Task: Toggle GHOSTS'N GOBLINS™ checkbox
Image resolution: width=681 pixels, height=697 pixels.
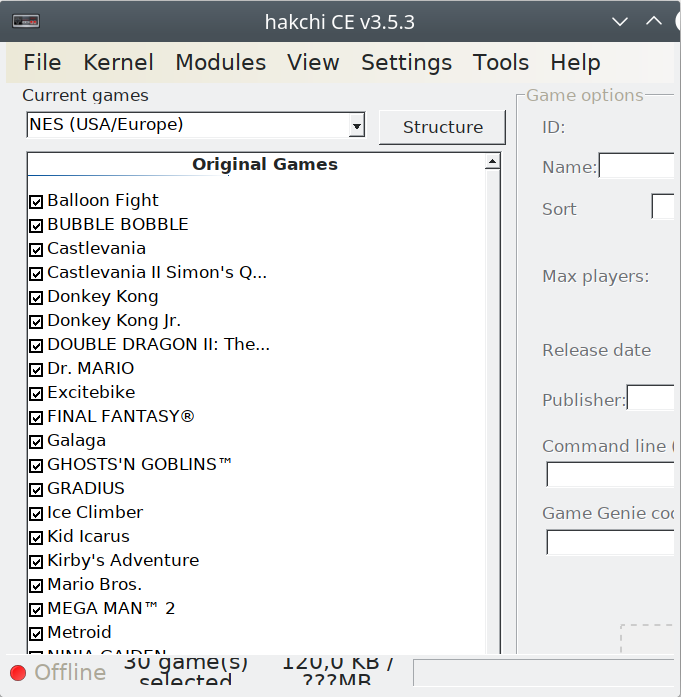Action: click(36, 465)
